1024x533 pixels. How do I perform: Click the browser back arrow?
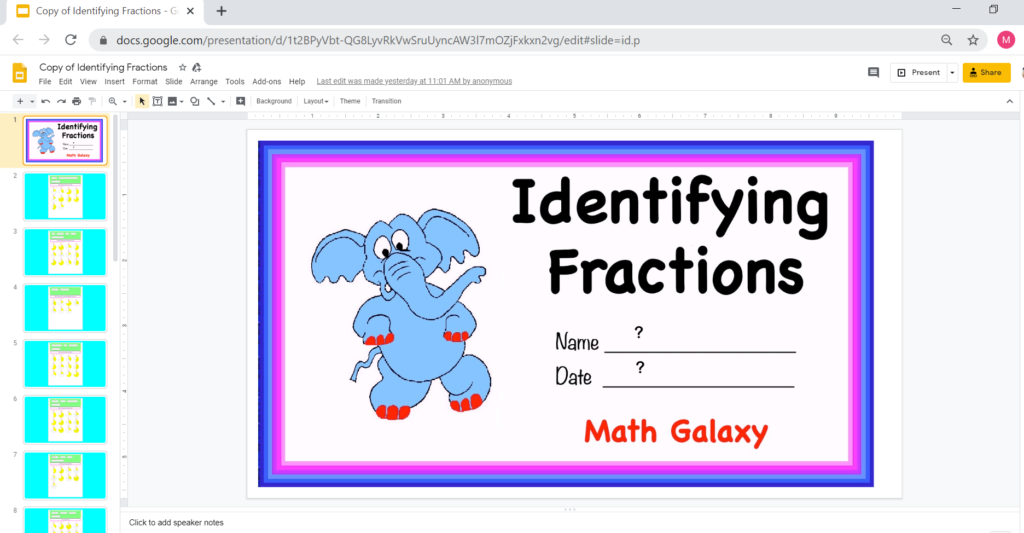[x=18, y=40]
